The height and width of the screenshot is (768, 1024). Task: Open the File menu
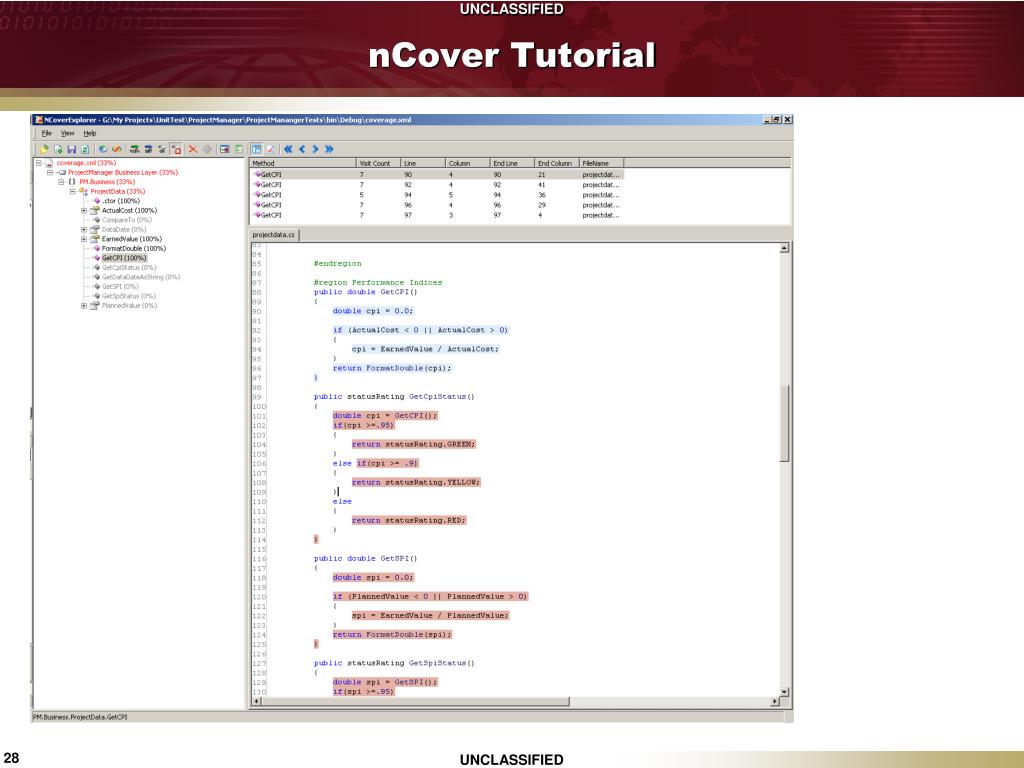pyautogui.click(x=46, y=133)
